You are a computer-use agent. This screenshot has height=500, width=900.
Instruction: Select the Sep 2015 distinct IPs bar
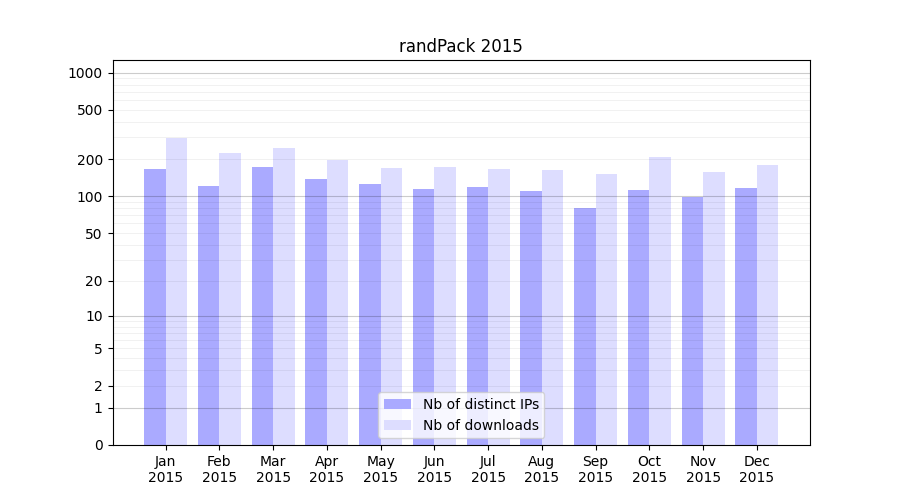tap(585, 325)
